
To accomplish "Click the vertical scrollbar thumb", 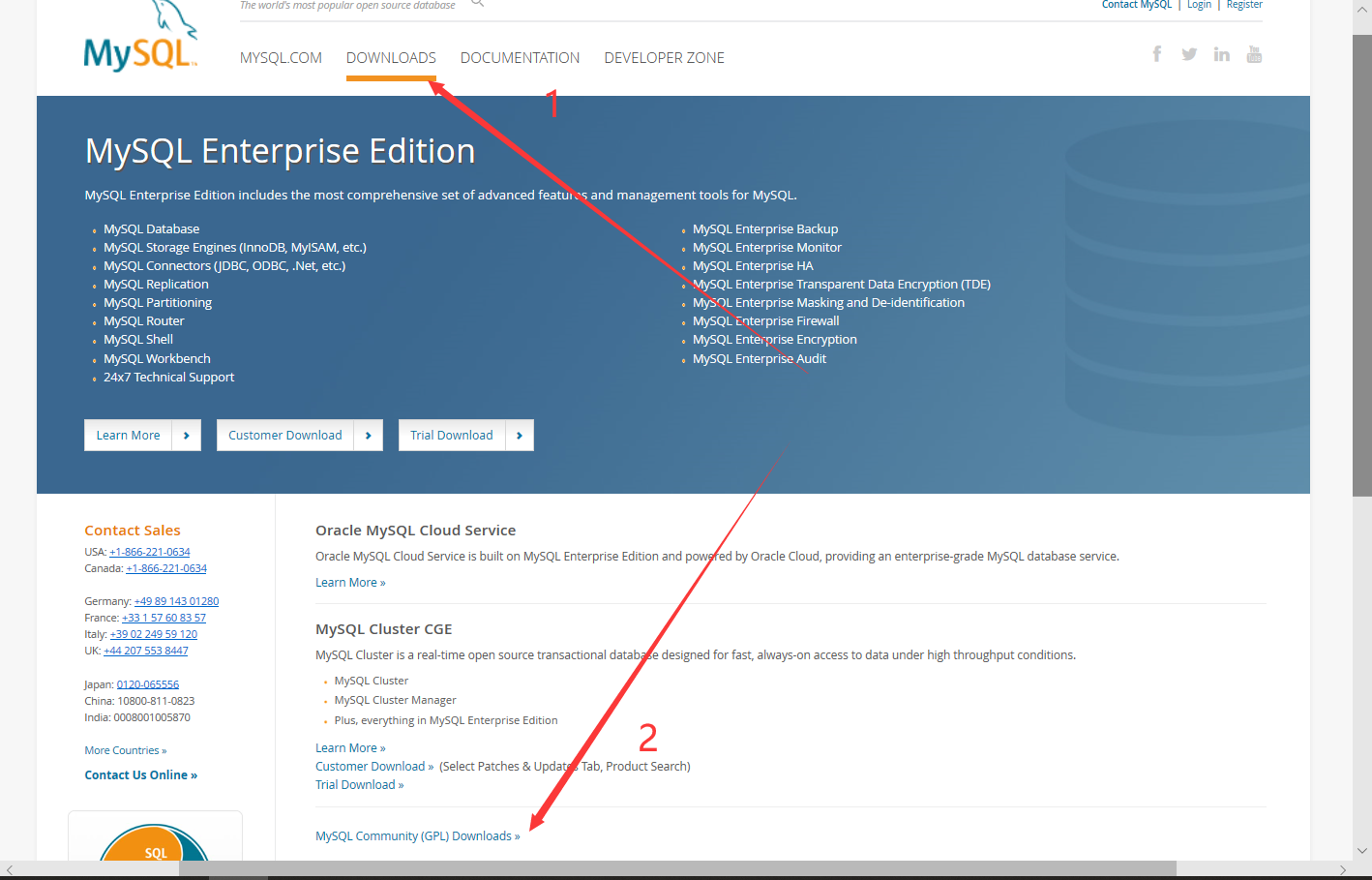I will click(1361, 266).
